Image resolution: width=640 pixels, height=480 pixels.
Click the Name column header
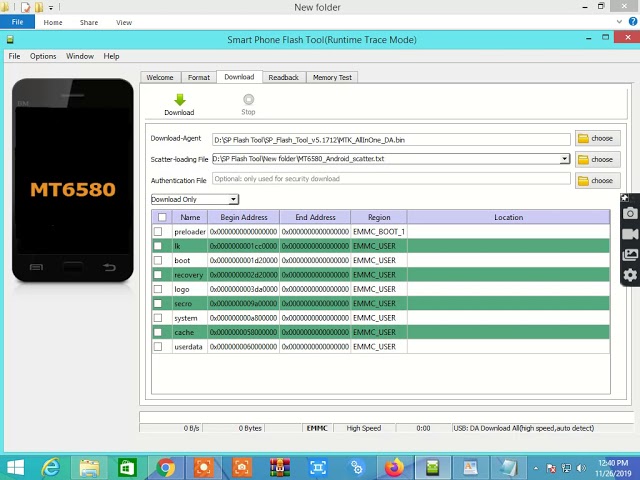[190, 217]
